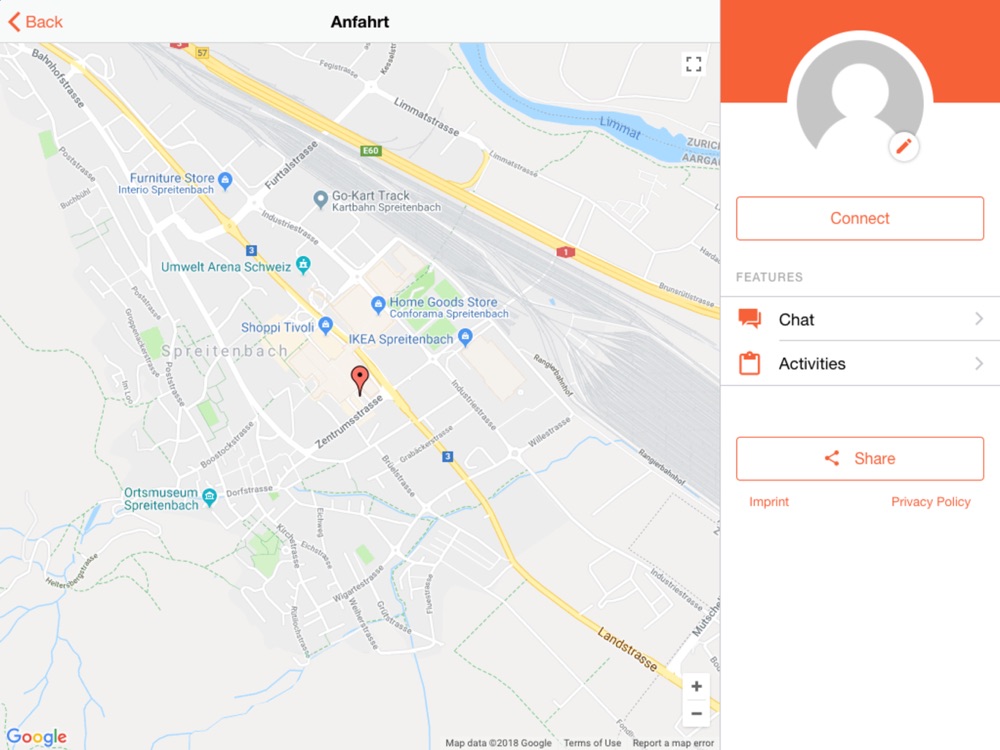1000x750 pixels.
Task: Open the Imprint link
Action: click(x=768, y=502)
